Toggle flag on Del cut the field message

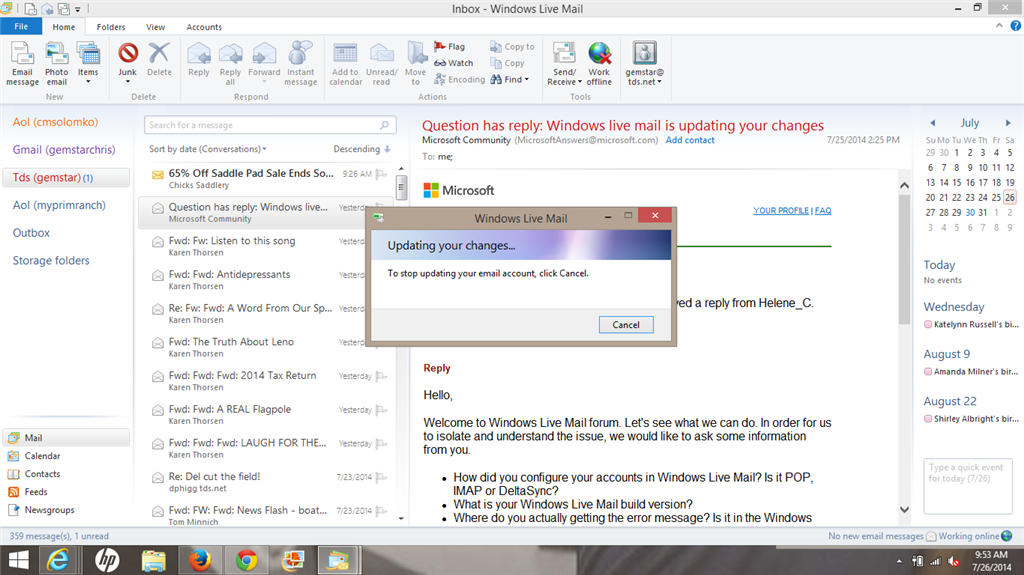pos(381,478)
